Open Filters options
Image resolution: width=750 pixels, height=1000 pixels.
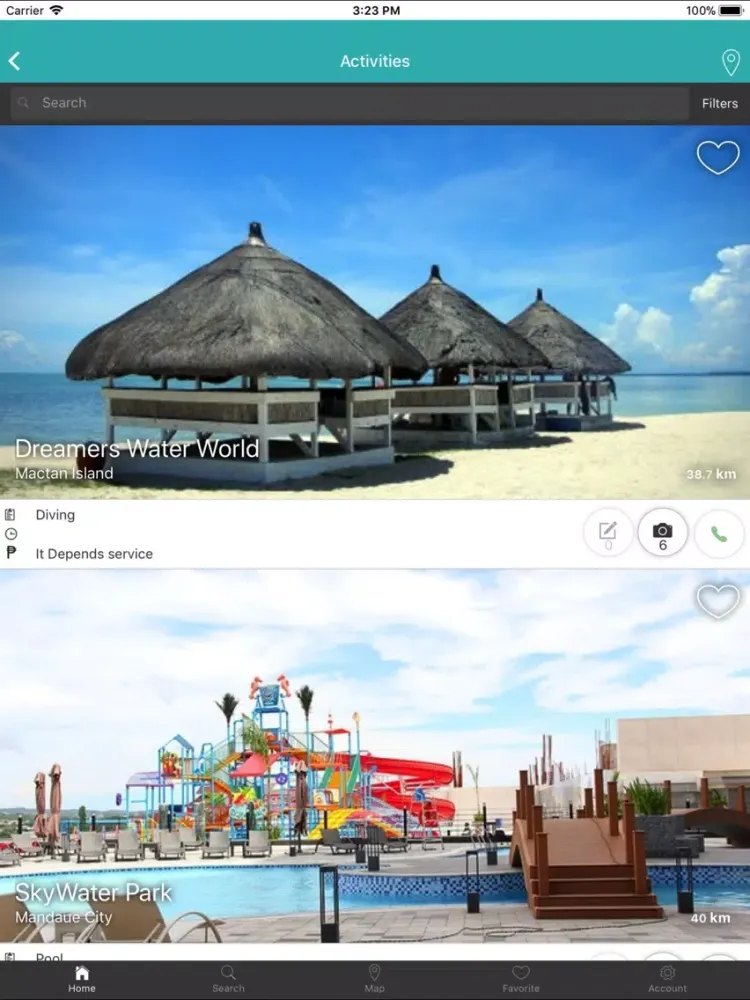tap(719, 103)
